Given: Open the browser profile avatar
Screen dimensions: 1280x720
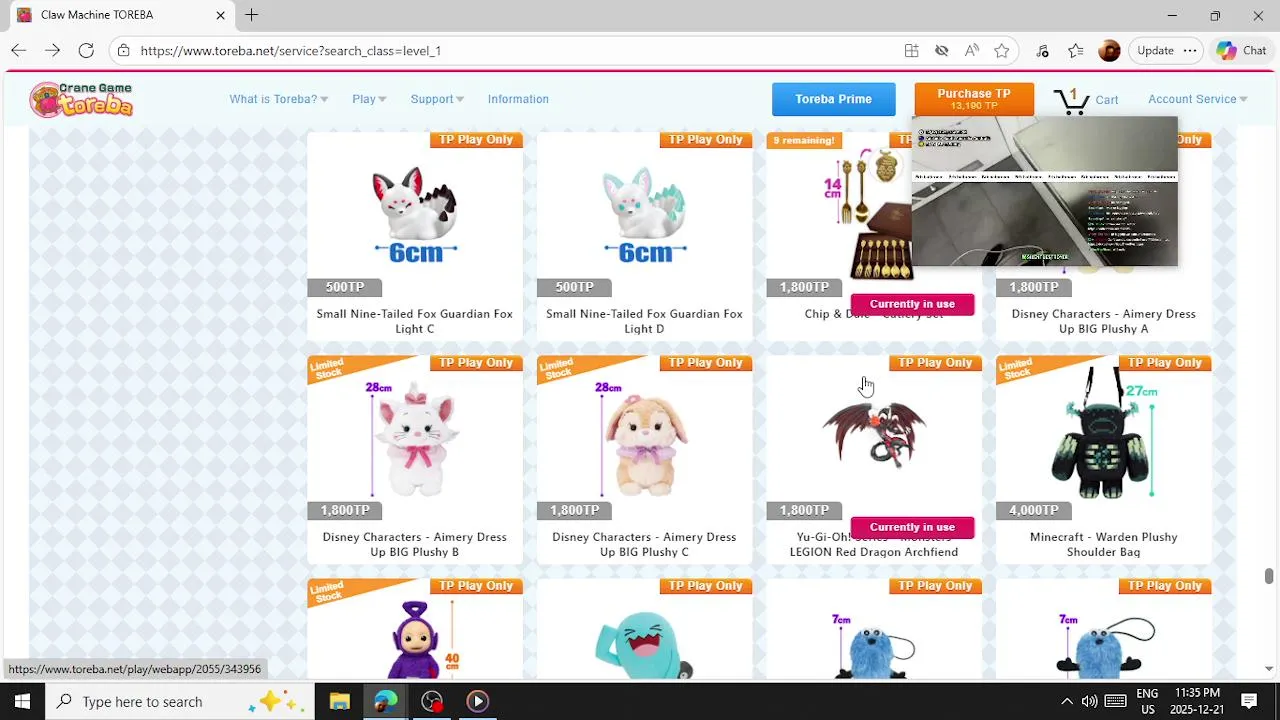Looking at the screenshot, I should coord(1109,51).
